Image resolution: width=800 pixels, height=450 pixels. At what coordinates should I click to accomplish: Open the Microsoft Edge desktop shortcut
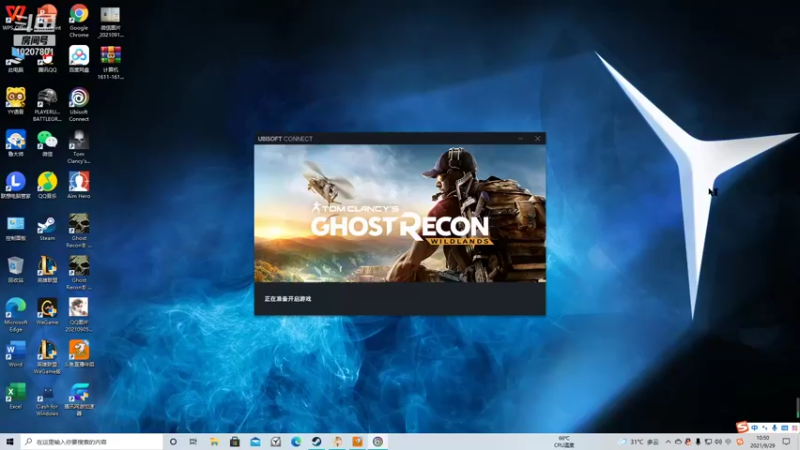[16, 315]
